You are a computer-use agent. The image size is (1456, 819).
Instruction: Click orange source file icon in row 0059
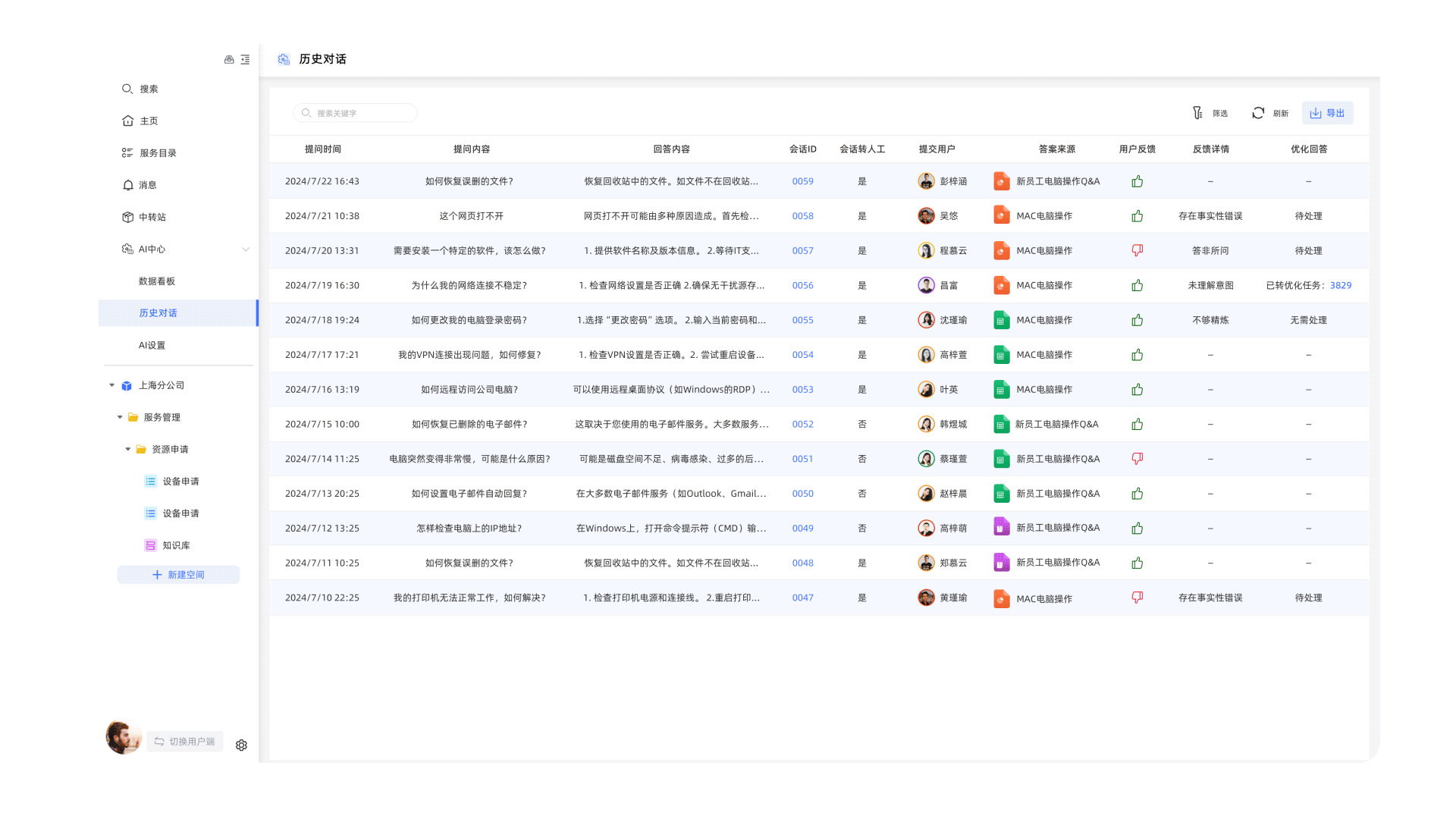click(x=1001, y=181)
